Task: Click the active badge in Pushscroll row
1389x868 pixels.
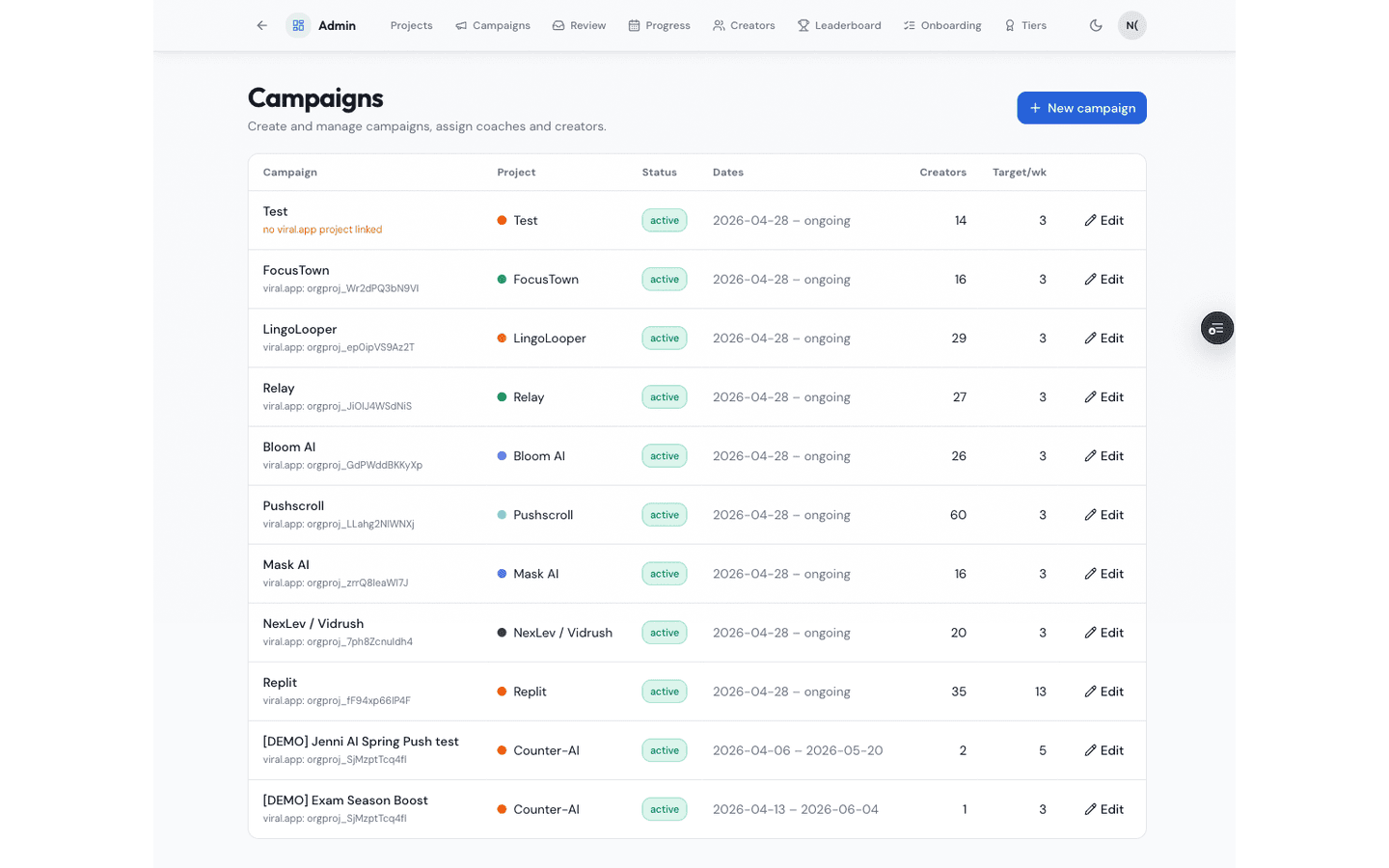Action: [x=665, y=515]
